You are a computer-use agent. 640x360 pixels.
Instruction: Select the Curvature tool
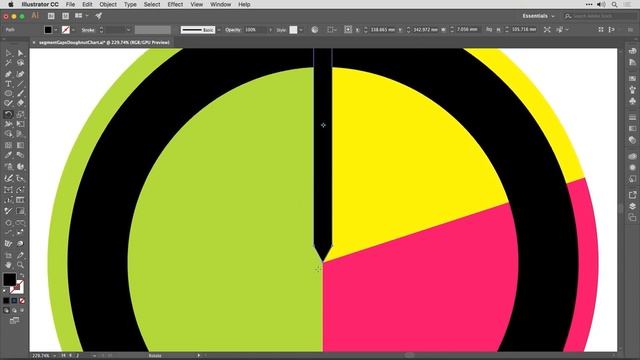point(20,74)
